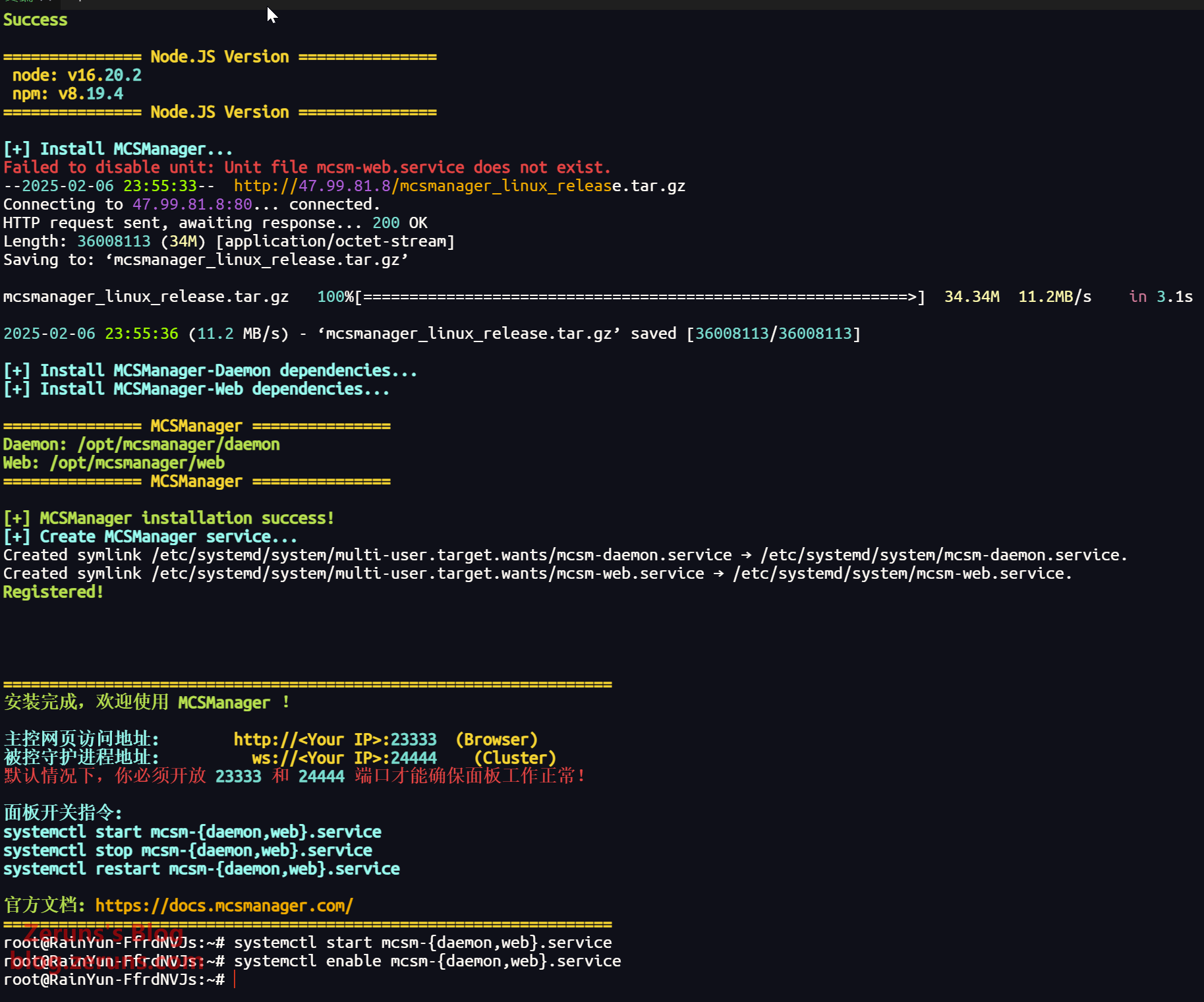This screenshot has width=1204, height=1002.
Task: Click the 'npm: v8.19.4' version text
Action: coord(68,94)
